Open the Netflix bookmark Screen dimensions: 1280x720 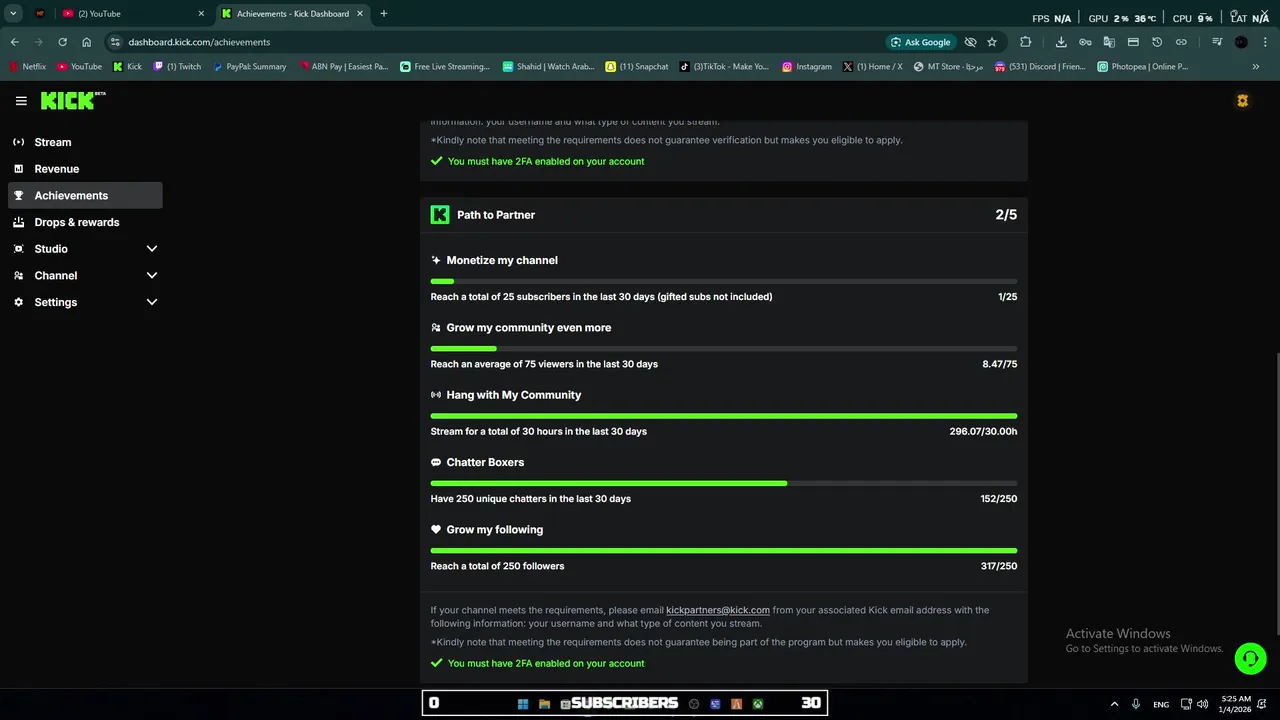27,67
